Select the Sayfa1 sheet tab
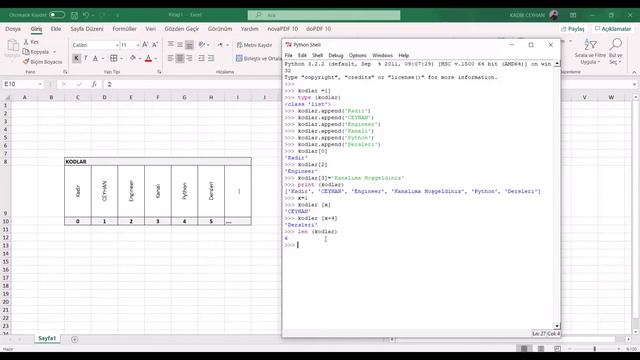The image size is (640, 360). coord(47,338)
